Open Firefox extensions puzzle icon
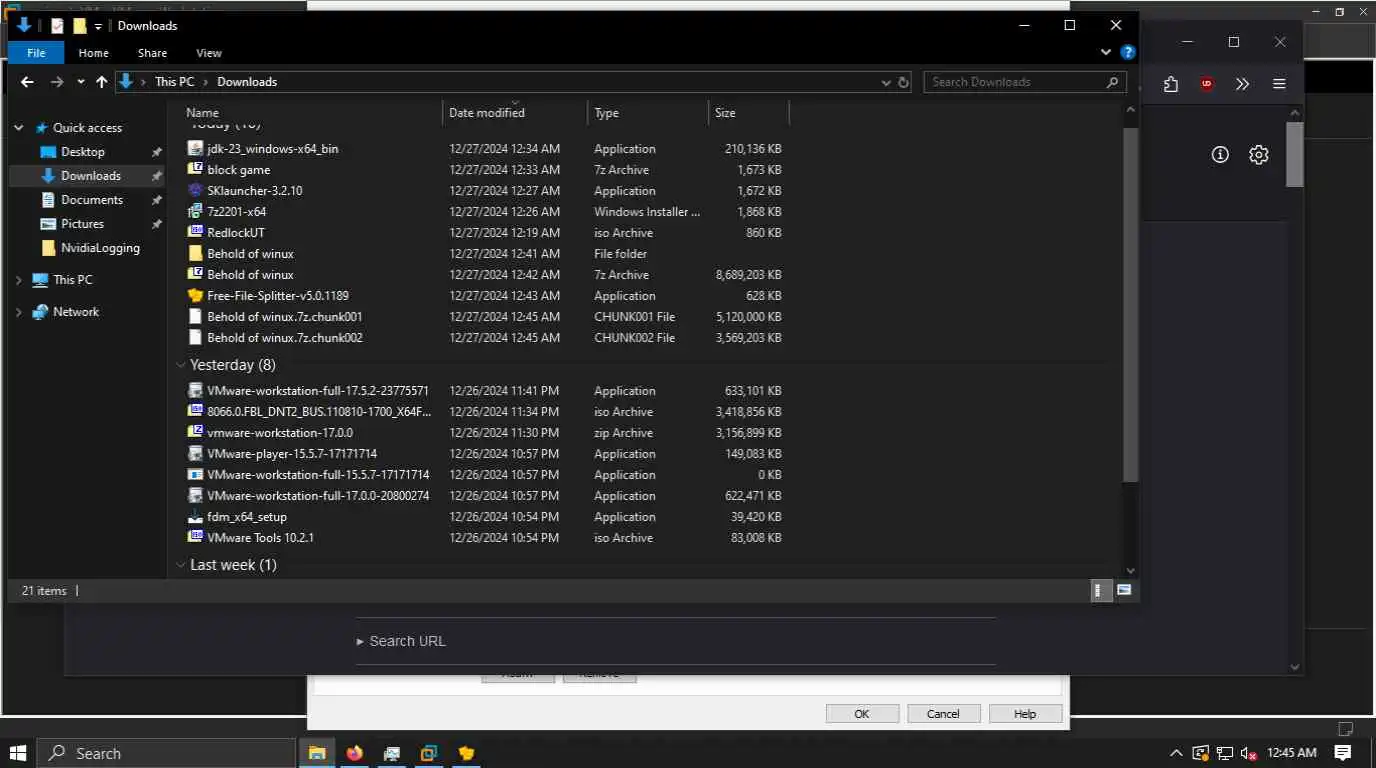 click(x=1171, y=84)
